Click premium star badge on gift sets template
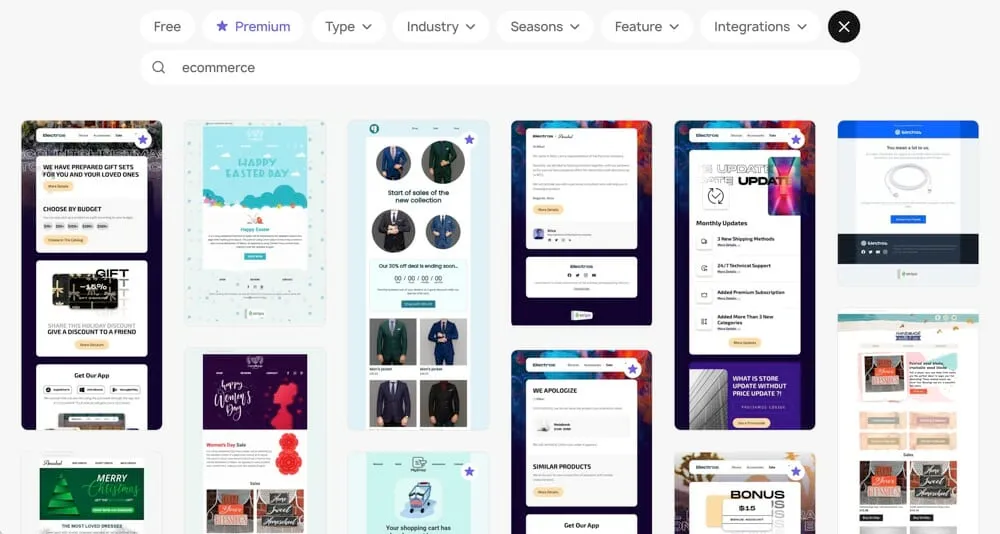The height and width of the screenshot is (534, 1000). [143, 140]
